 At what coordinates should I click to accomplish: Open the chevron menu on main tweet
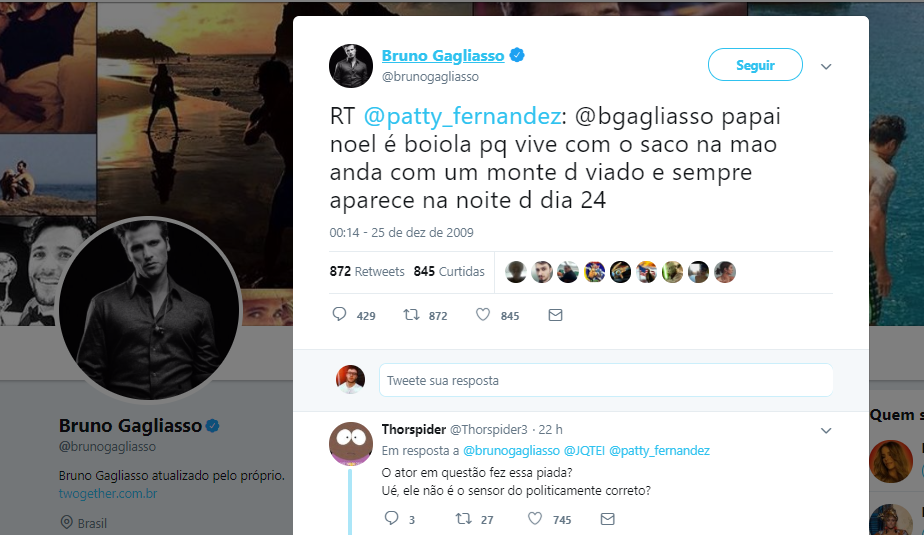click(826, 67)
